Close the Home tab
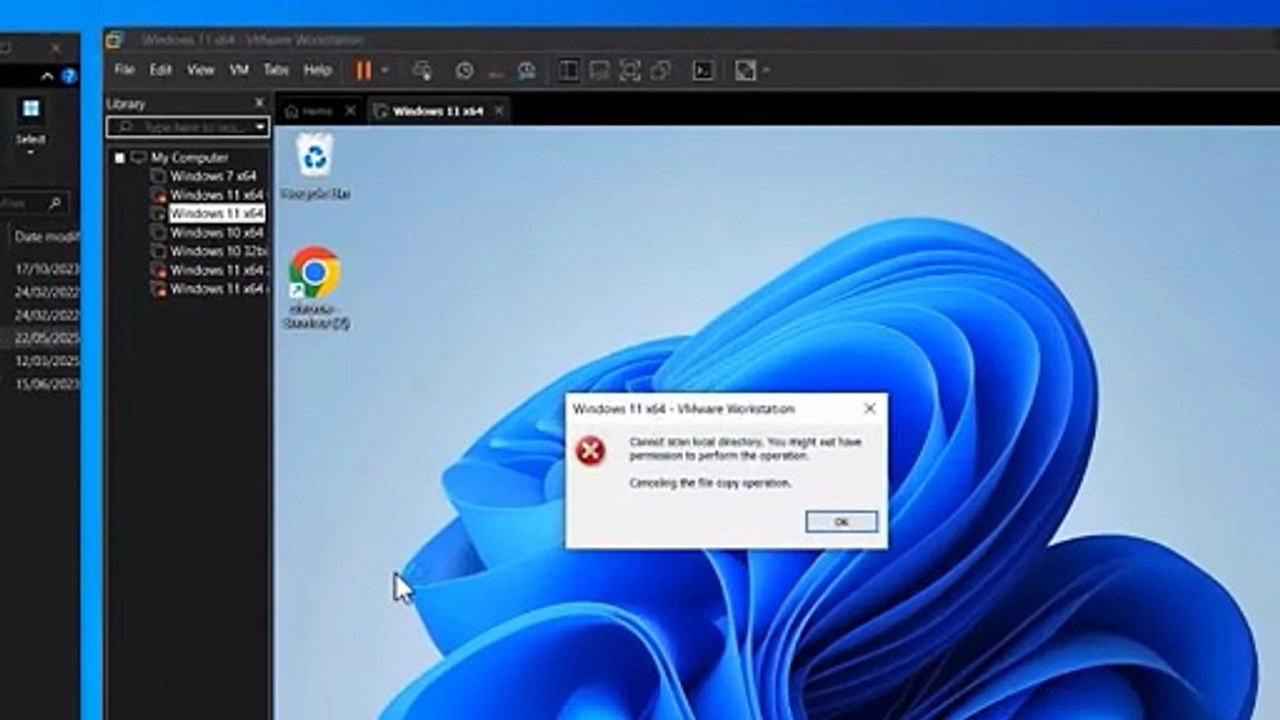Image resolution: width=1280 pixels, height=720 pixels. point(350,111)
